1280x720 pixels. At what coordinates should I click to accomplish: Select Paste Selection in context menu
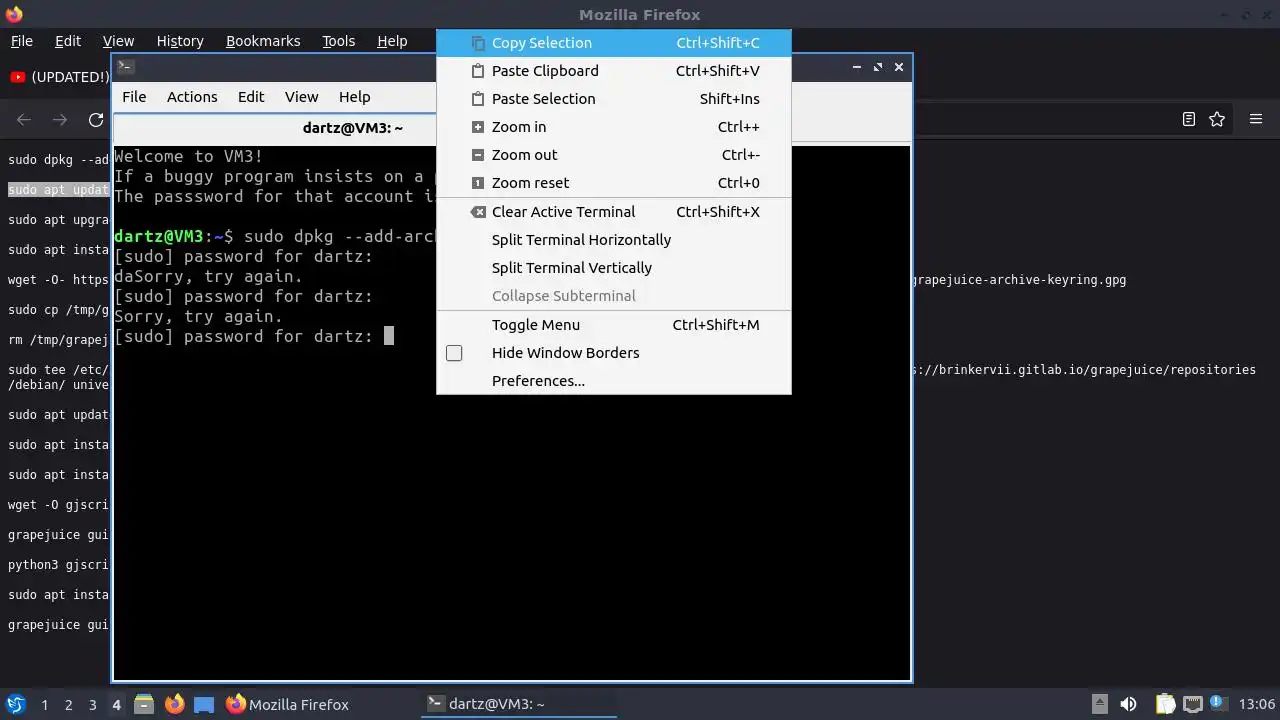coord(614,99)
